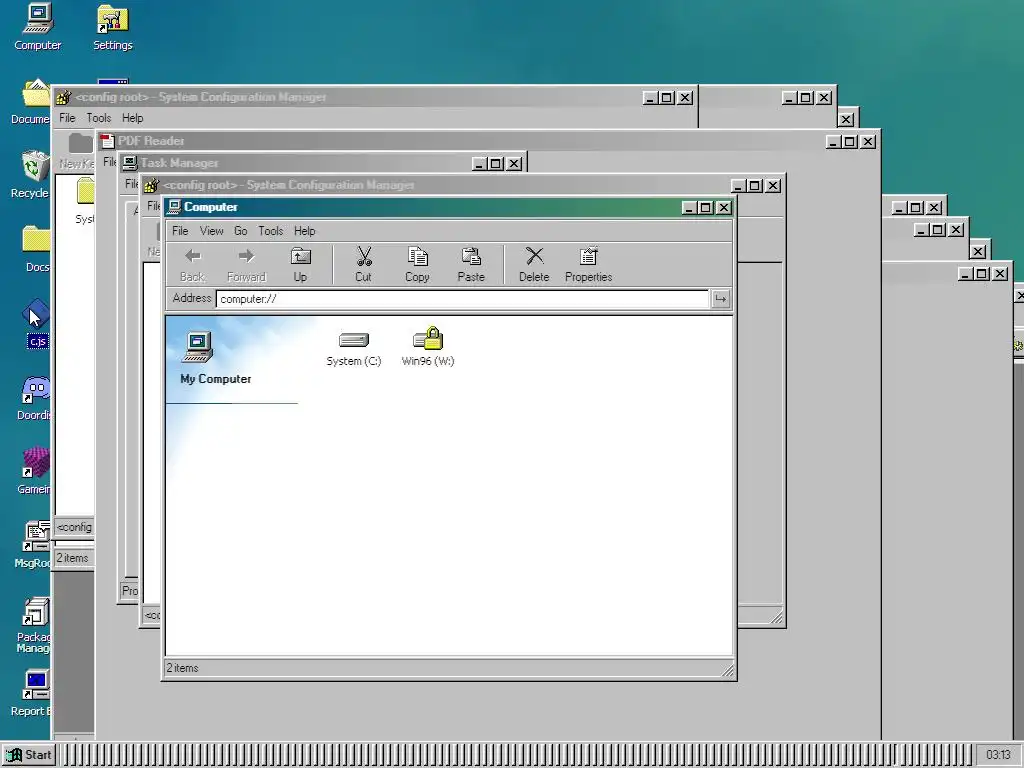Open the Computer desktop icon

(37, 27)
